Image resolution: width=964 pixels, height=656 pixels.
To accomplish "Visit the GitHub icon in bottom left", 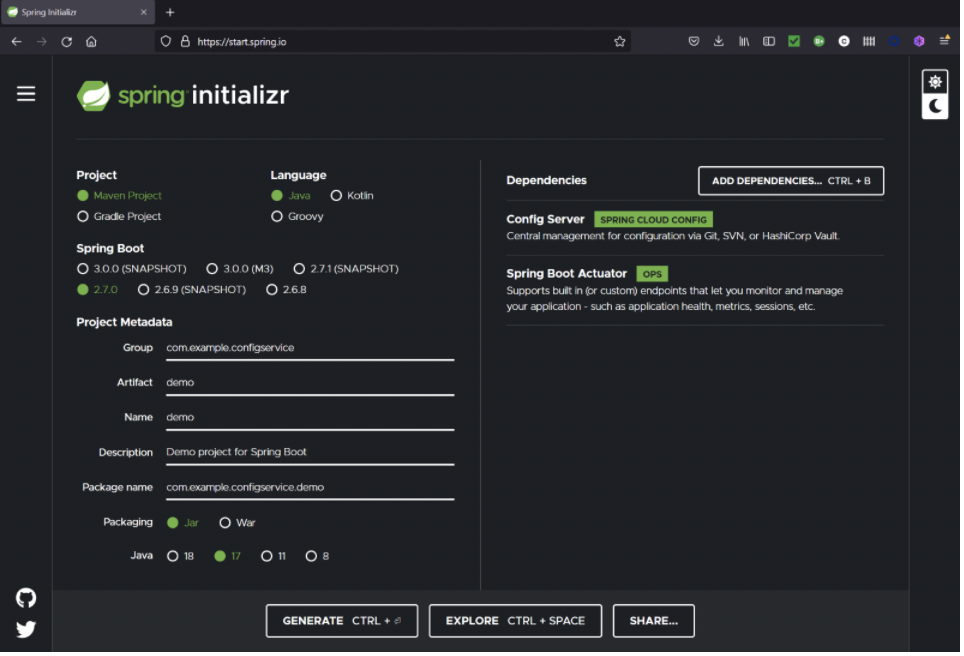I will pos(25,597).
